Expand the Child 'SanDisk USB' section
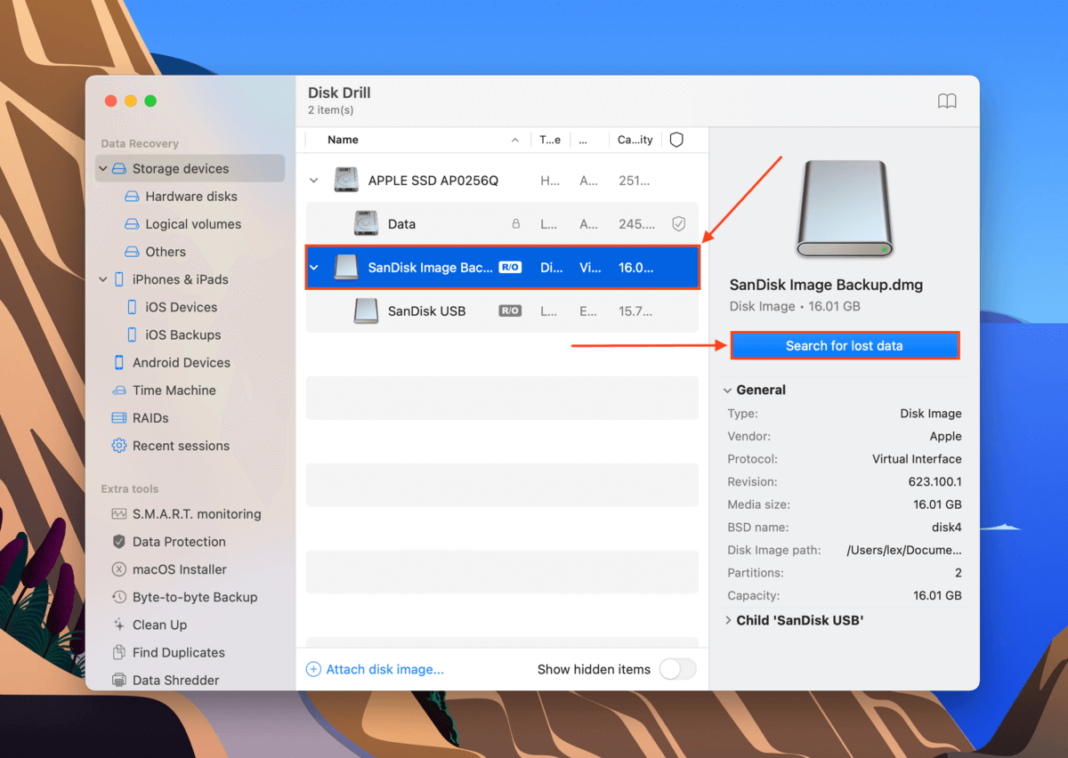 (727, 620)
